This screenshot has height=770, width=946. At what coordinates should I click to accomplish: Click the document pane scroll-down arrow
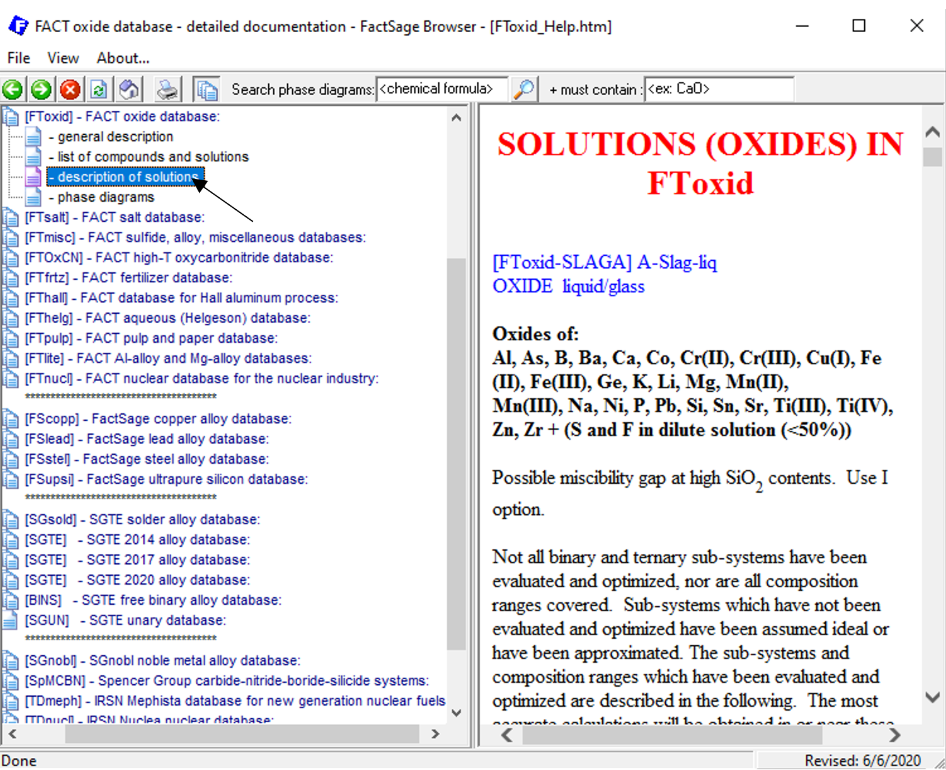[x=933, y=698]
